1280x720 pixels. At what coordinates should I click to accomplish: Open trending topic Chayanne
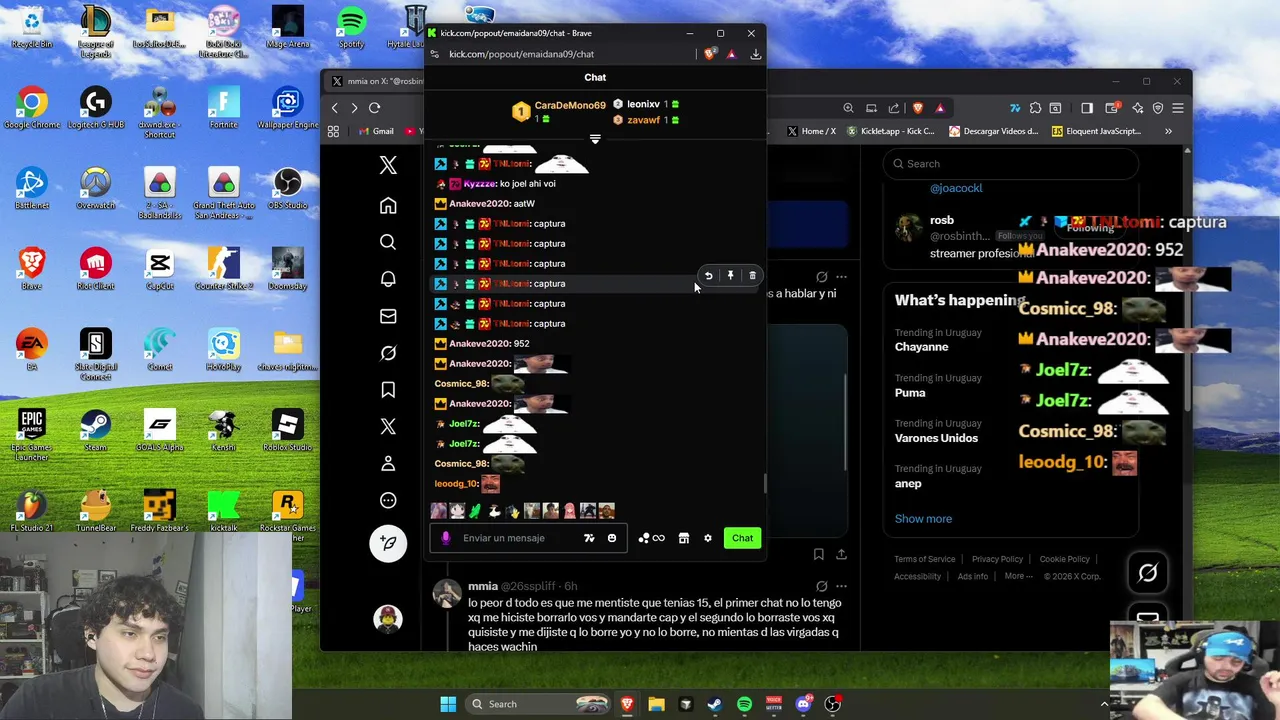[x=921, y=347]
